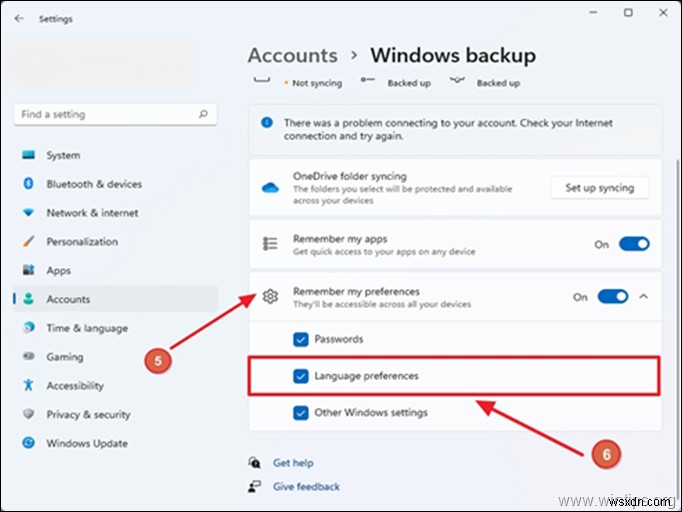Maximize the Settings window
Screen dimensions: 682x512
[x=628, y=13]
